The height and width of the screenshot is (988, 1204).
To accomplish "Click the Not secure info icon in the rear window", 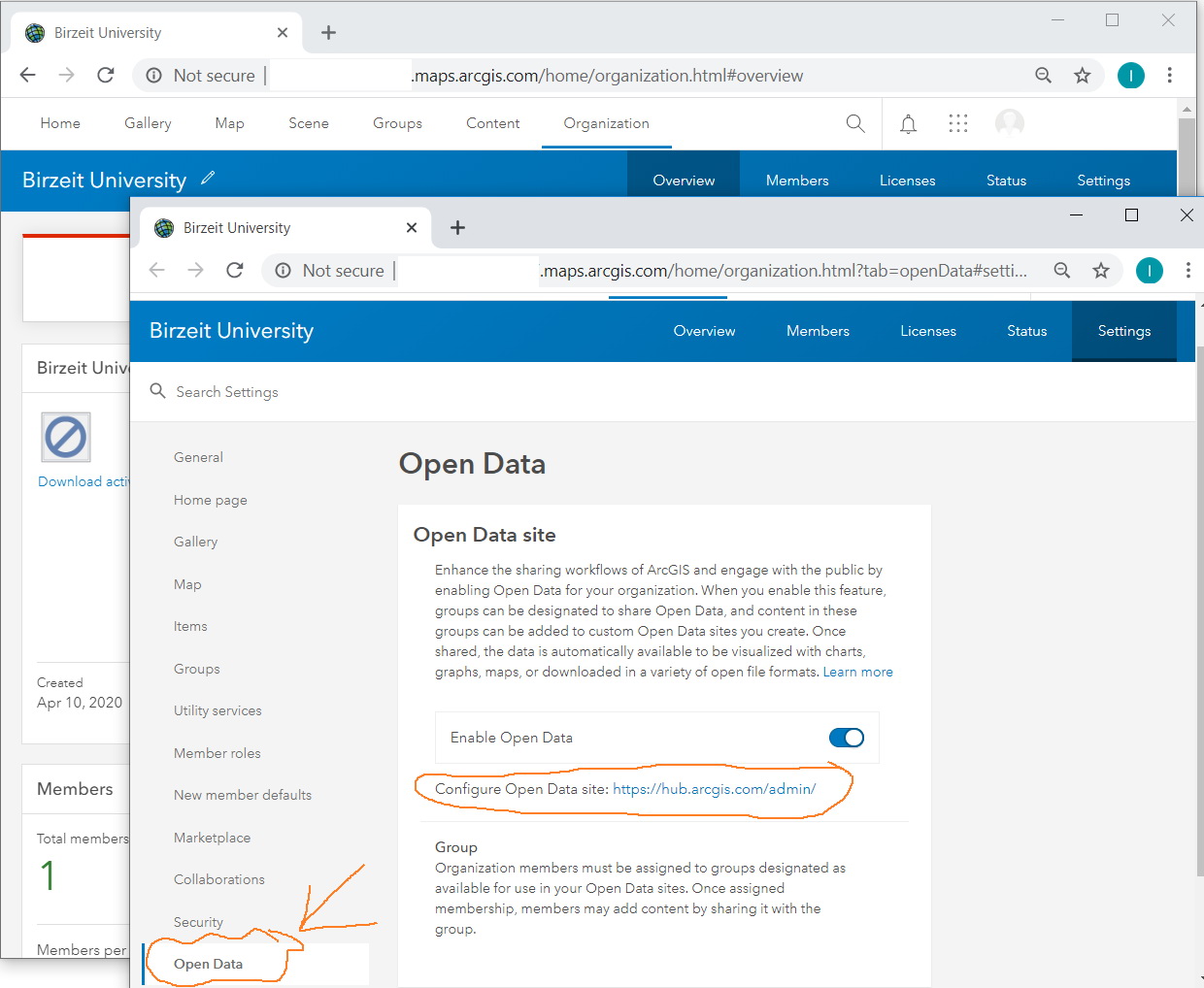I will point(153,76).
